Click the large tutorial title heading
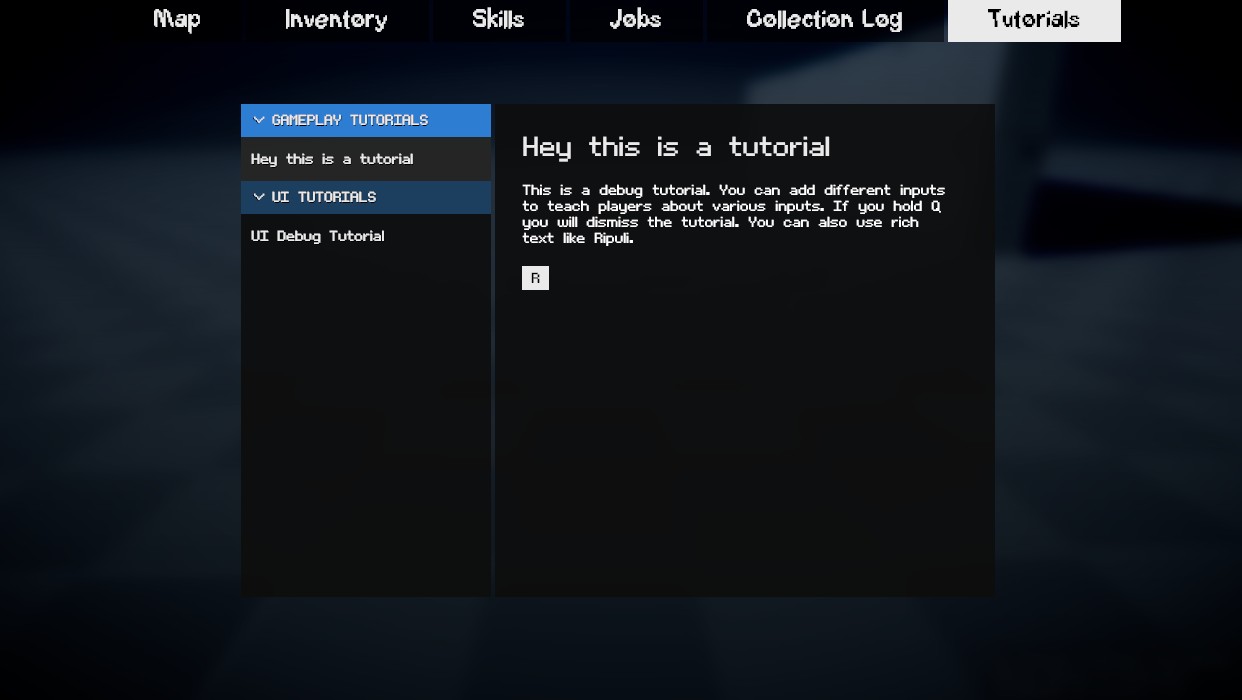The height and width of the screenshot is (700, 1242). click(x=676, y=147)
